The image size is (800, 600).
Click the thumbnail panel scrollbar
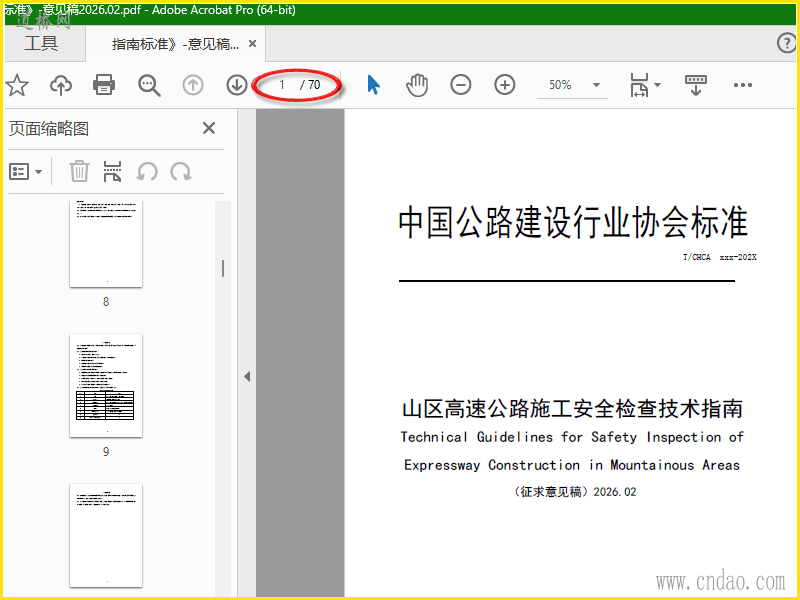click(222, 268)
